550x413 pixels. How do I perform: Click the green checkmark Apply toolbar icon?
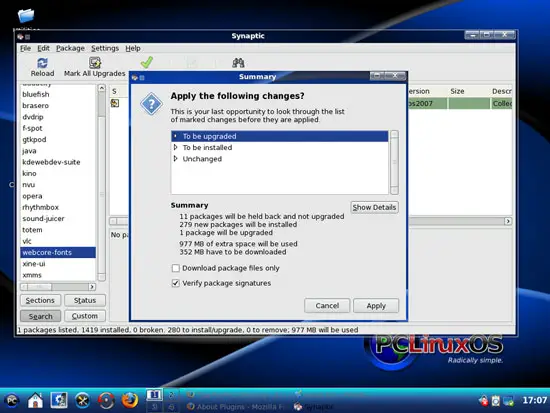point(147,62)
